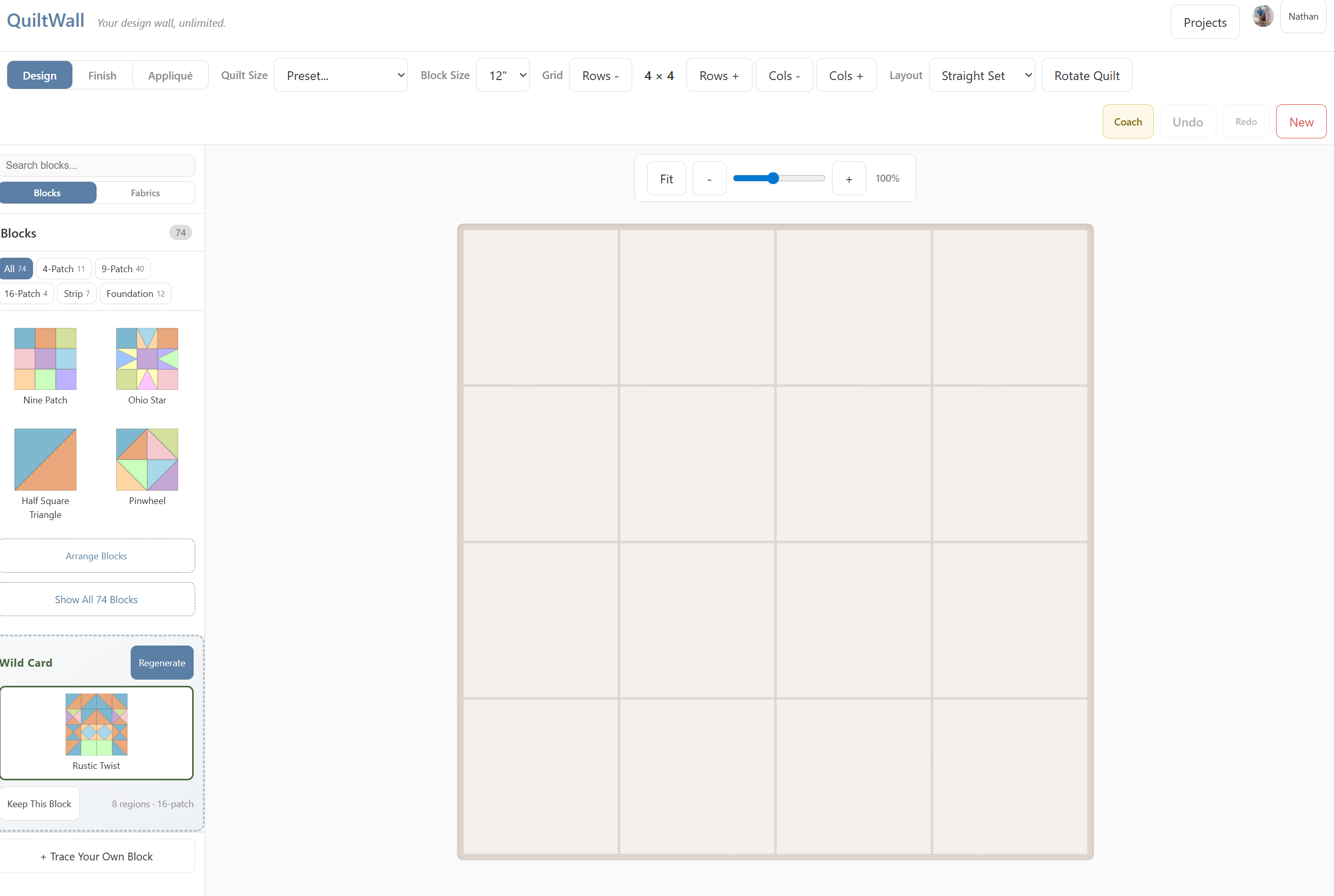Change the Straight Set layout dropdown
Image resolution: width=1334 pixels, height=896 pixels.
coord(981,75)
